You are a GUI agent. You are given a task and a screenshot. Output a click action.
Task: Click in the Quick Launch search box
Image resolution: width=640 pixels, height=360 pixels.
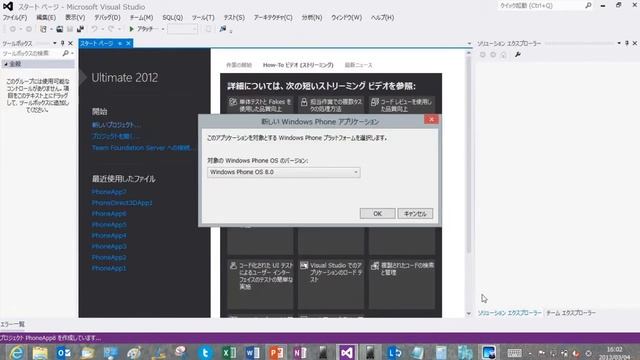[541, 6]
